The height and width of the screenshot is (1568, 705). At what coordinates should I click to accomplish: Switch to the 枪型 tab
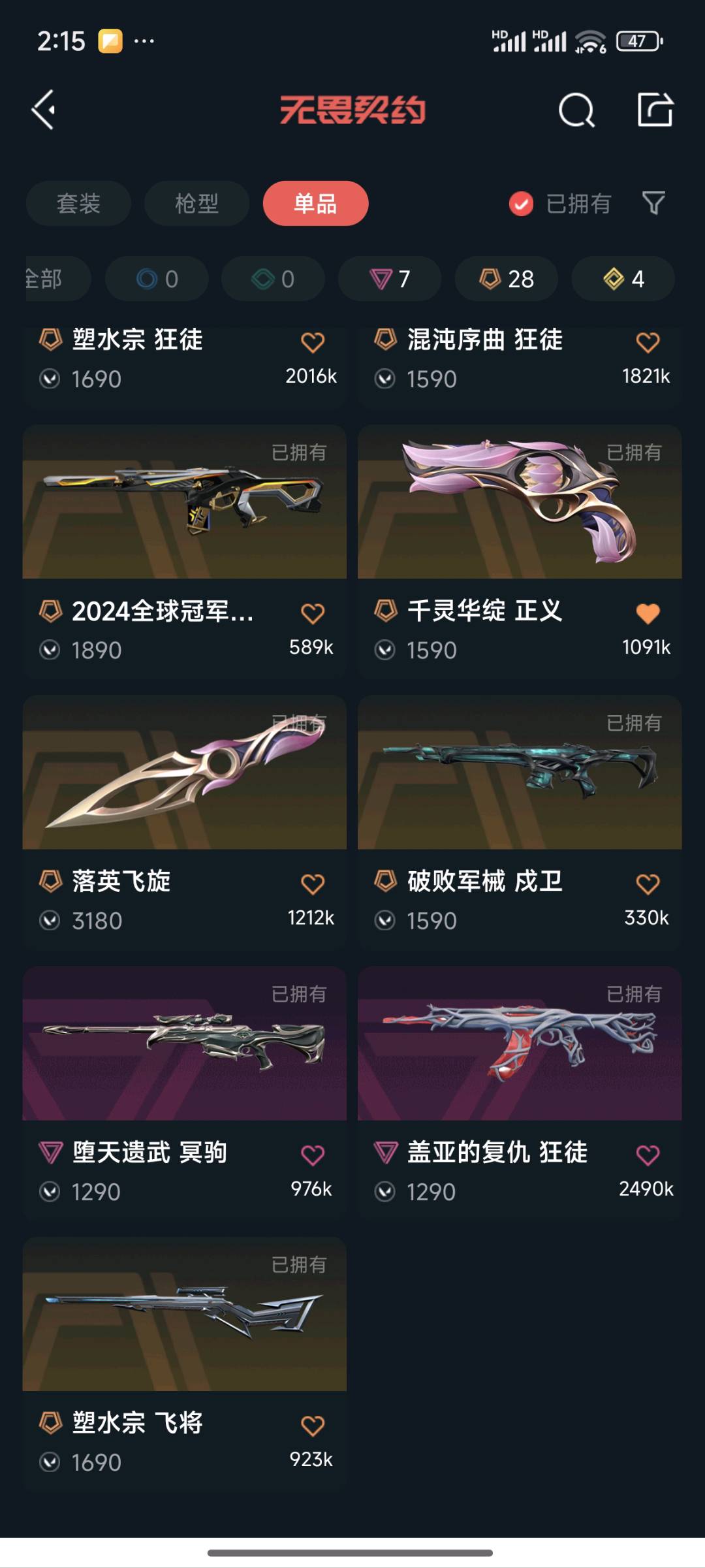click(196, 203)
